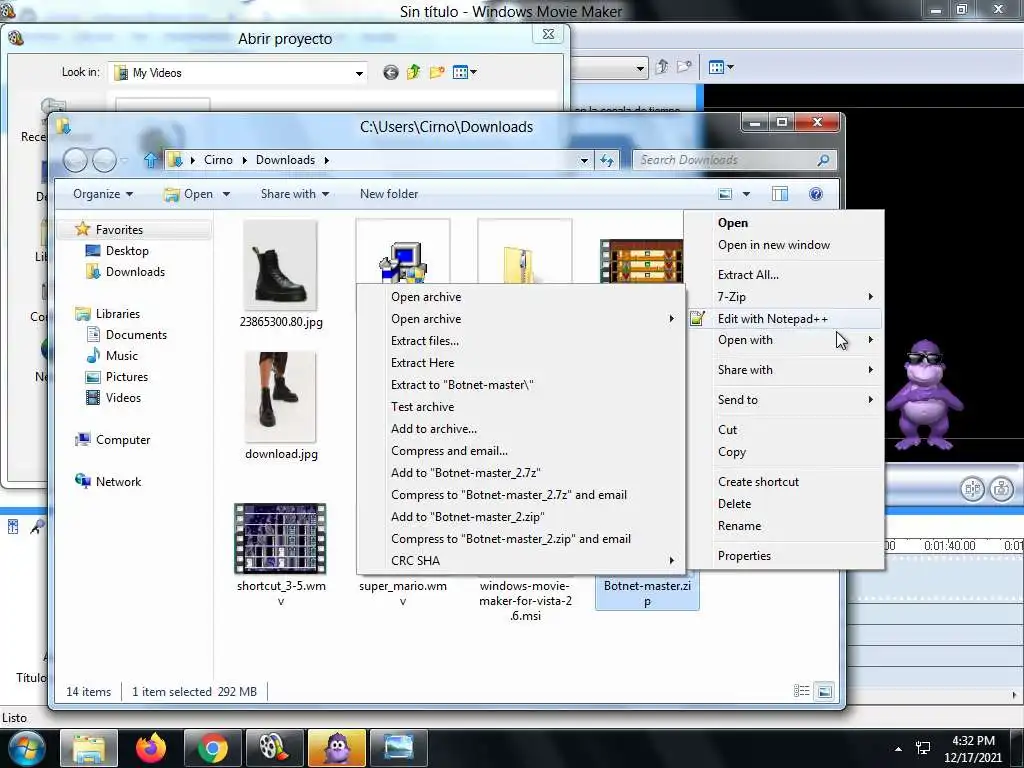Image resolution: width=1024 pixels, height=768 pixels.
Task: Click Up one level icon in Abrir proyecto
Action: click(413, 72)
